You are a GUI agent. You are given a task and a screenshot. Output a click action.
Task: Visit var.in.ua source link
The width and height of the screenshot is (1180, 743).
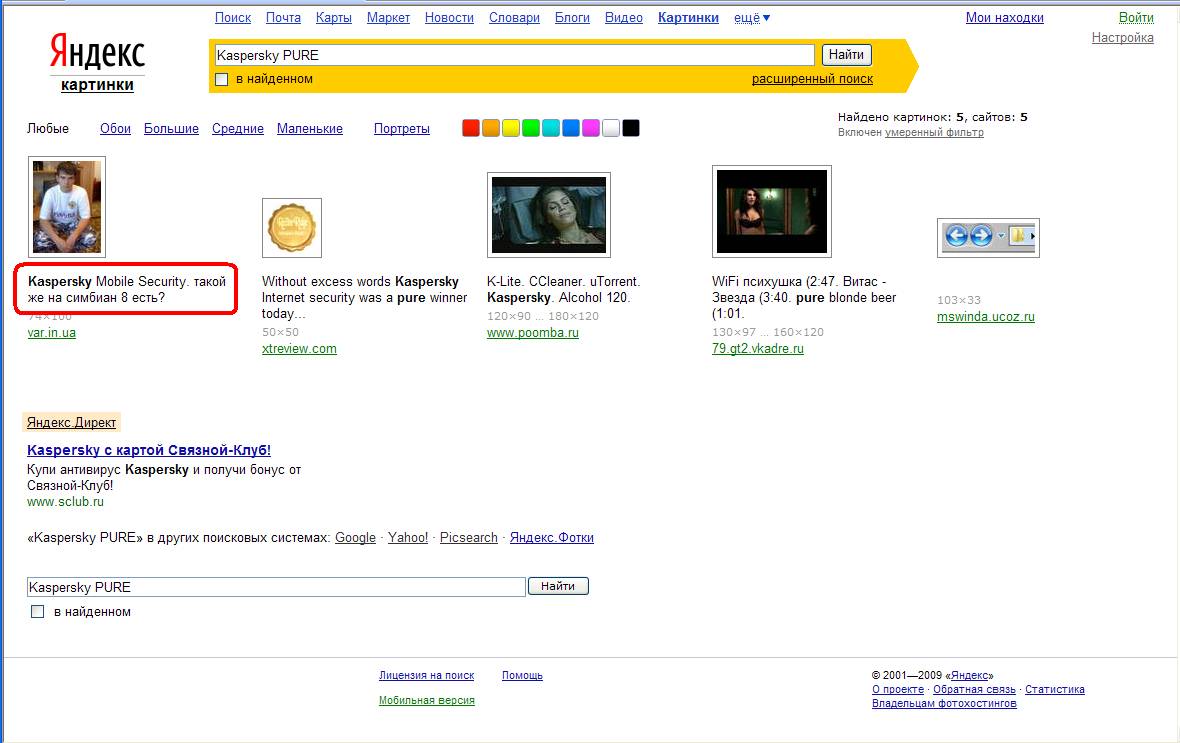pos(51,333)
